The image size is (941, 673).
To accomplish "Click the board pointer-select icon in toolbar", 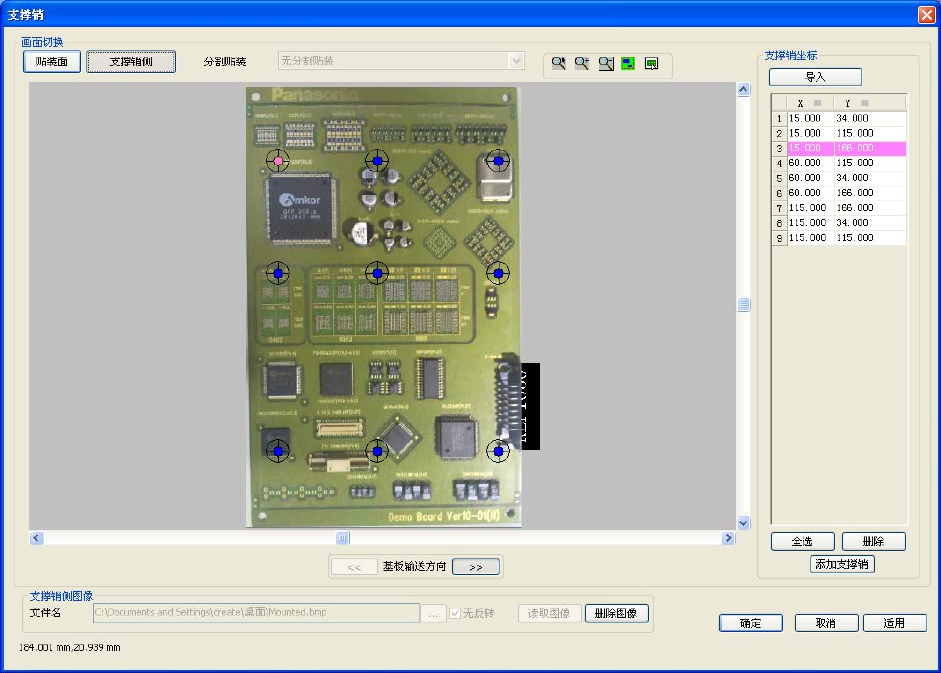I will click(651, 64).
